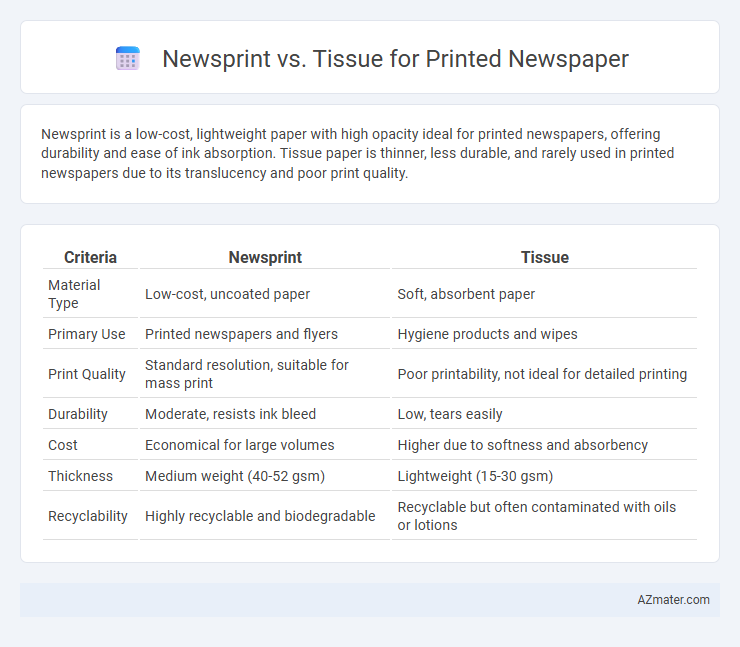Select the 'Printed newspapers and flyers' cell

241,334
